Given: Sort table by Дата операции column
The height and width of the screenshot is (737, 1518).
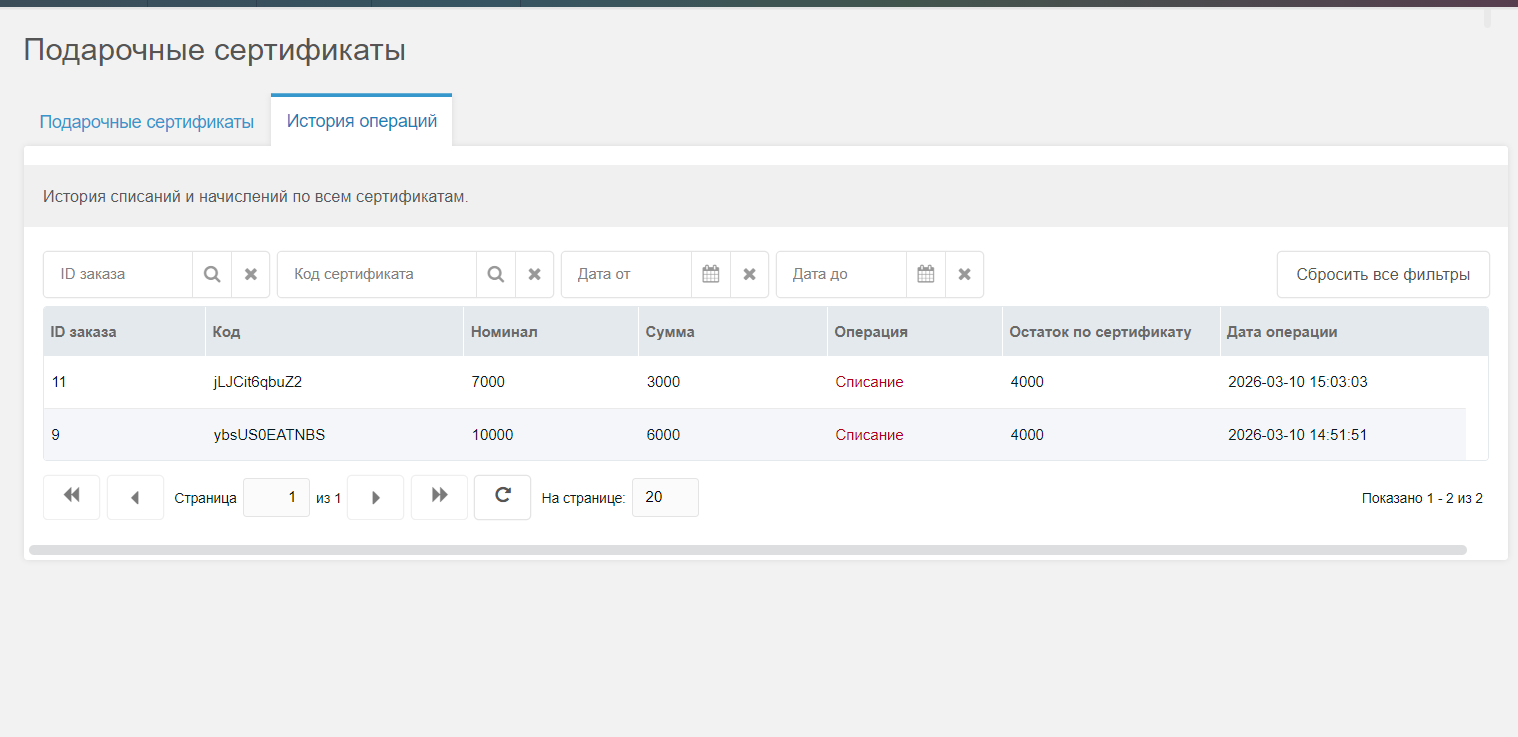Looking at the screenshot, I should pyautogui.click(x=1282, y=332).
